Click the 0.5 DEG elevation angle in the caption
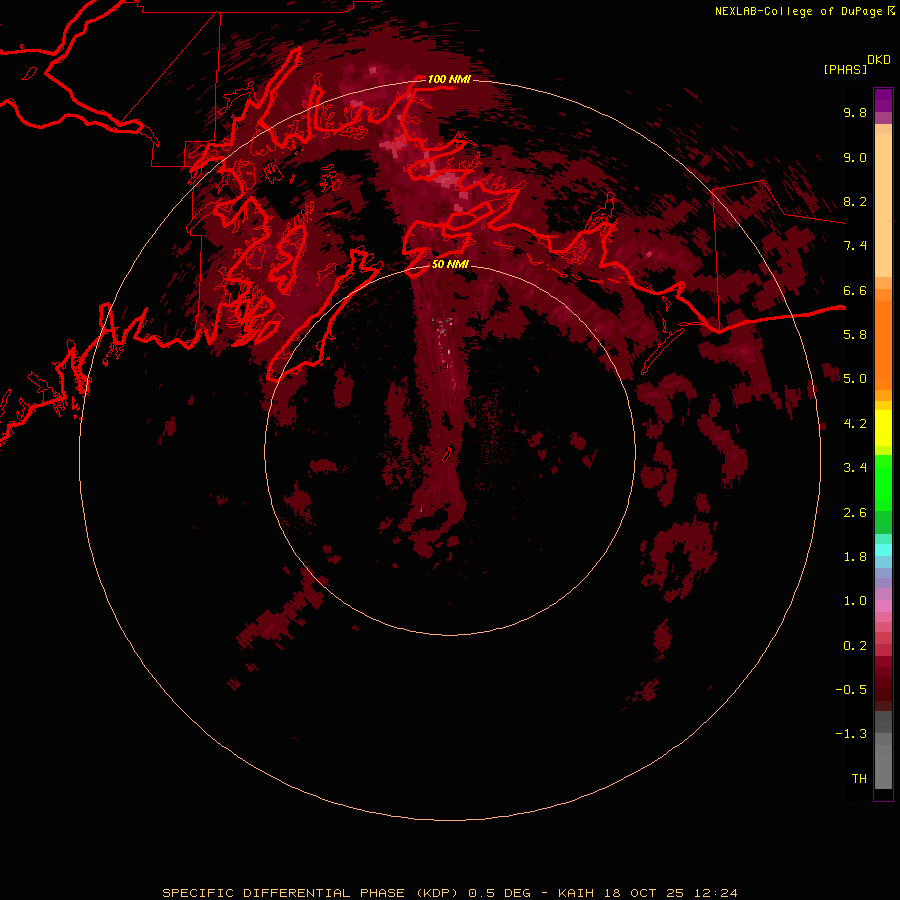Image resolution: width=900 pixels, height=900 pixels. 499,893
